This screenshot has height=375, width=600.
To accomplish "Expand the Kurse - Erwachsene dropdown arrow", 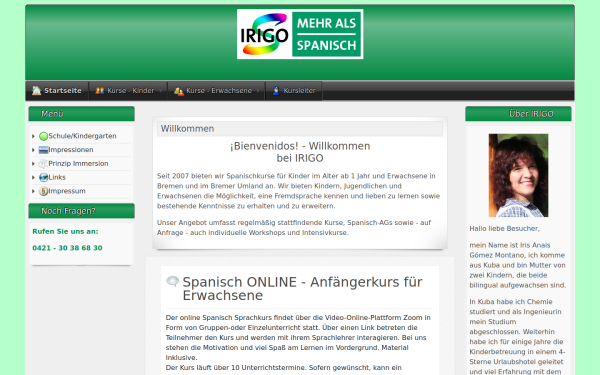I will [x=258, y=91].
